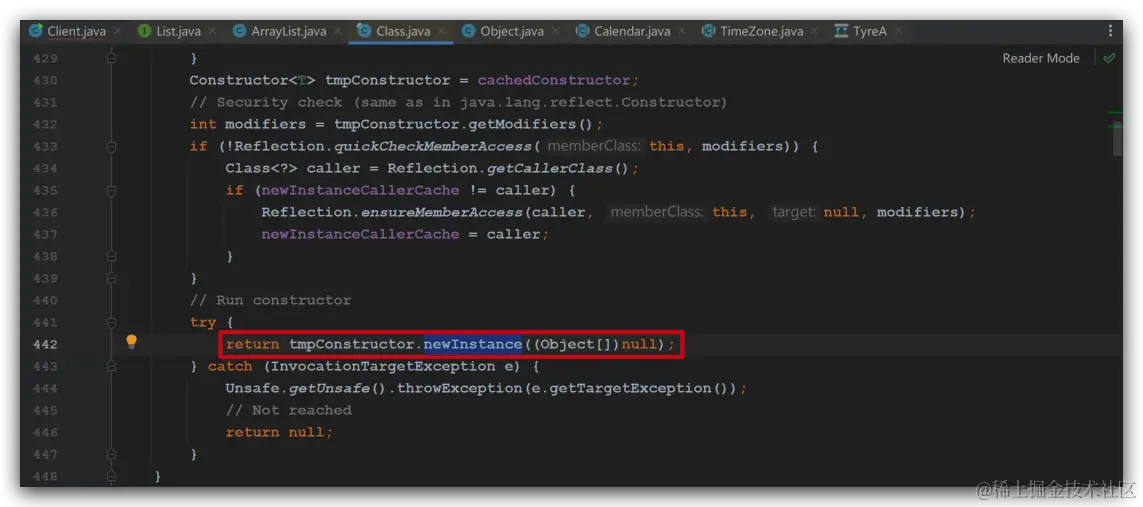The width and height of the screenshot is (1143, 507).
Task: Close the TimeZone.java tab
Action: (815, 31)
